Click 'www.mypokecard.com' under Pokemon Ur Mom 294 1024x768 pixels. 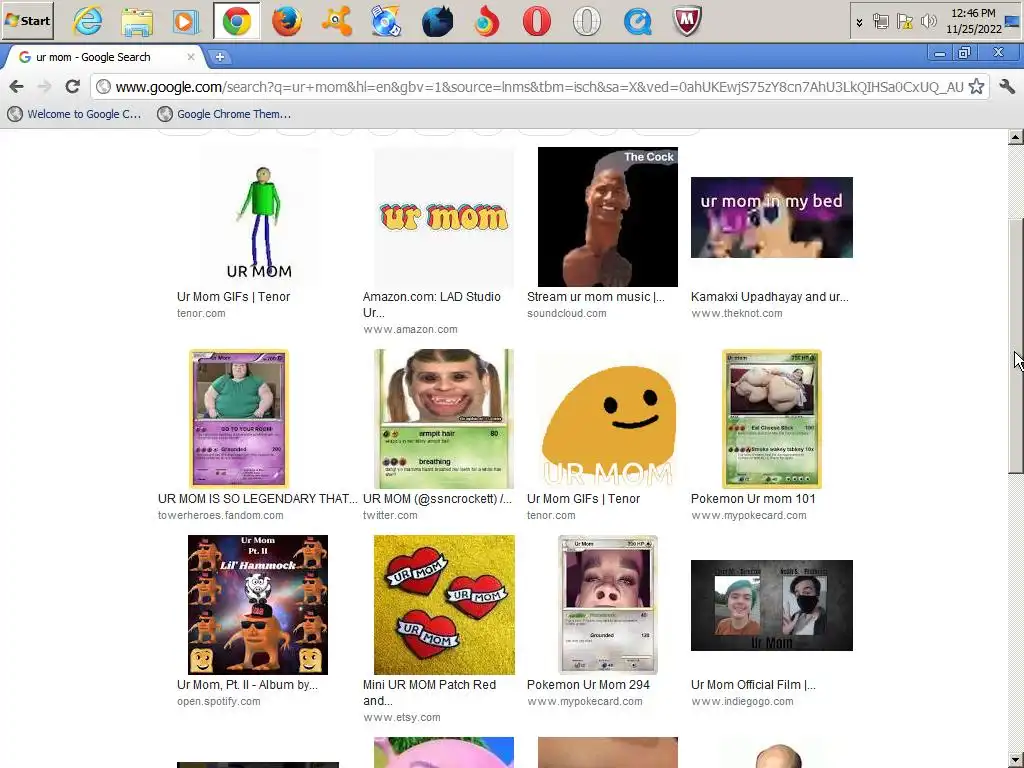click(x=584, y=701)
